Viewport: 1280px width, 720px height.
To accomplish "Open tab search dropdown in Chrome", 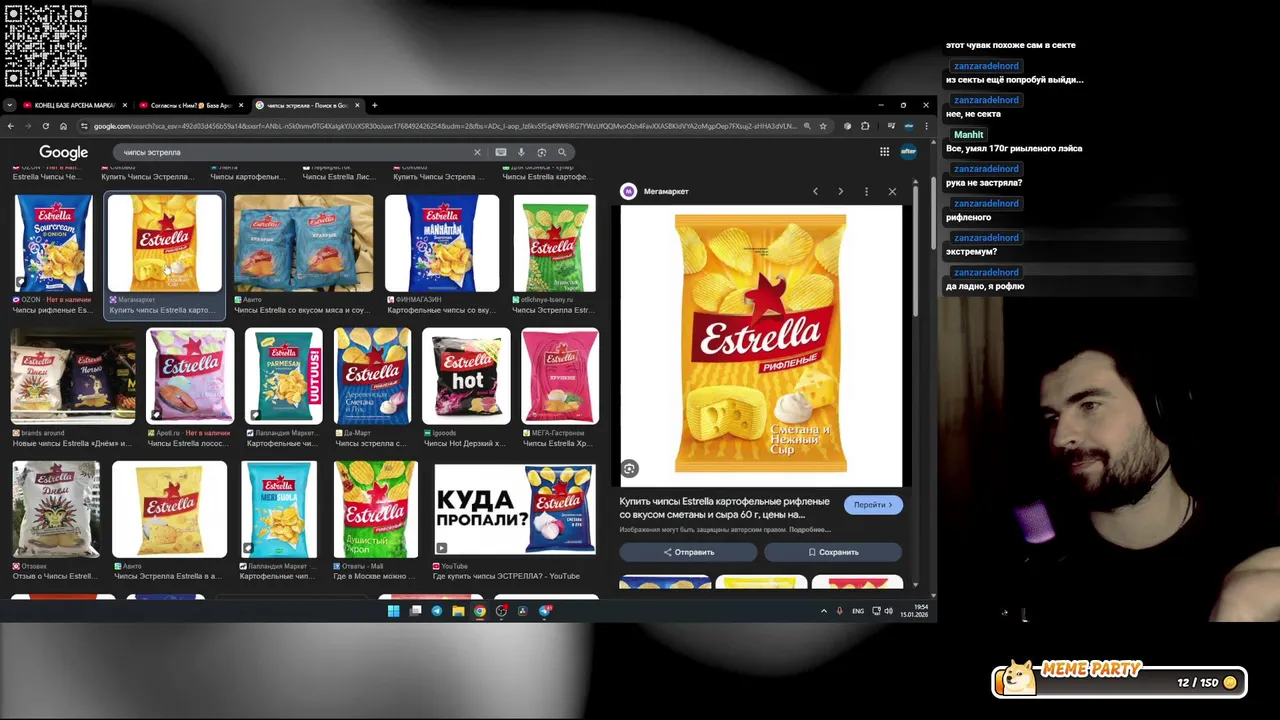I will (9, 105).
